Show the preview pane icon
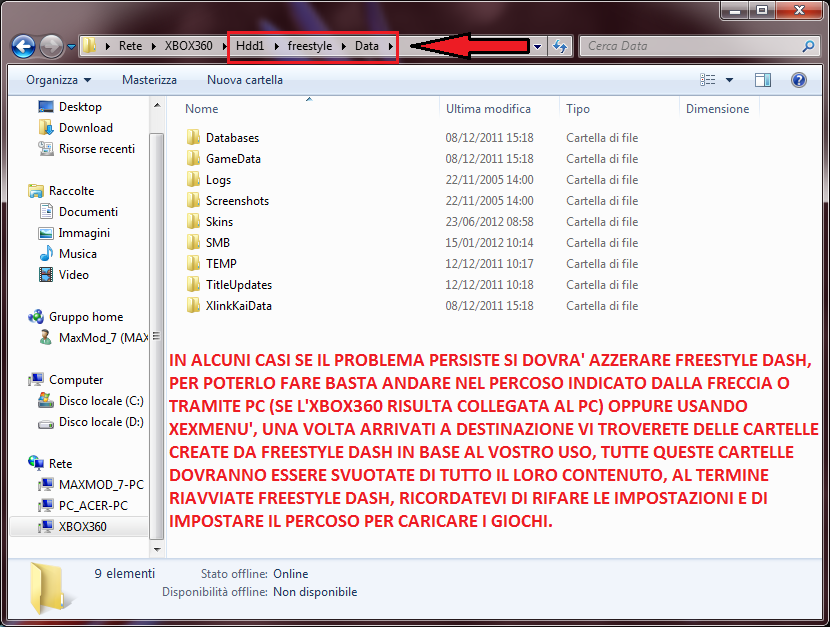This screenshot has height=627, width=830. tap(763, 79)
